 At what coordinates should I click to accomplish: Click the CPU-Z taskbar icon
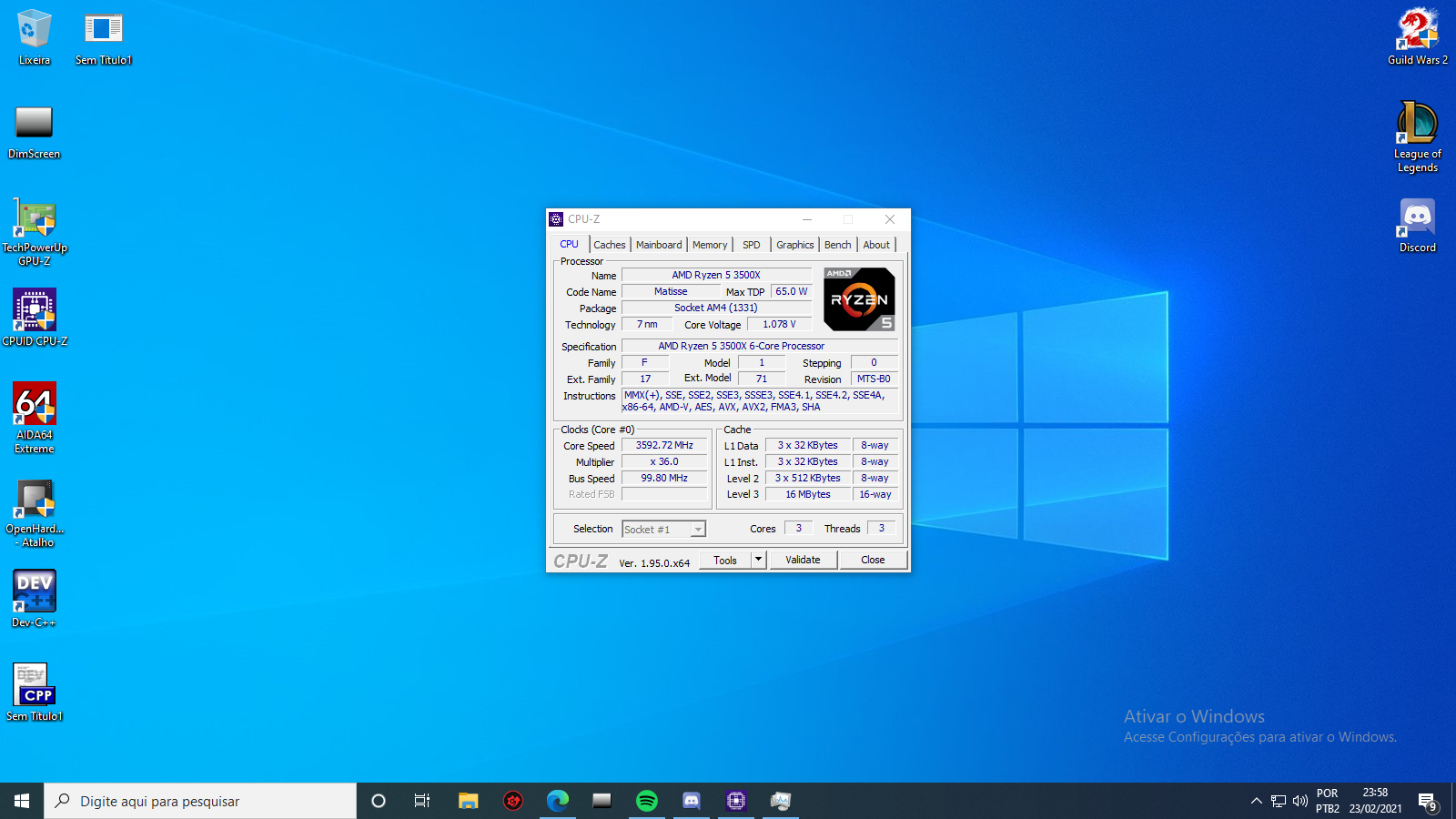pos(736,801)
